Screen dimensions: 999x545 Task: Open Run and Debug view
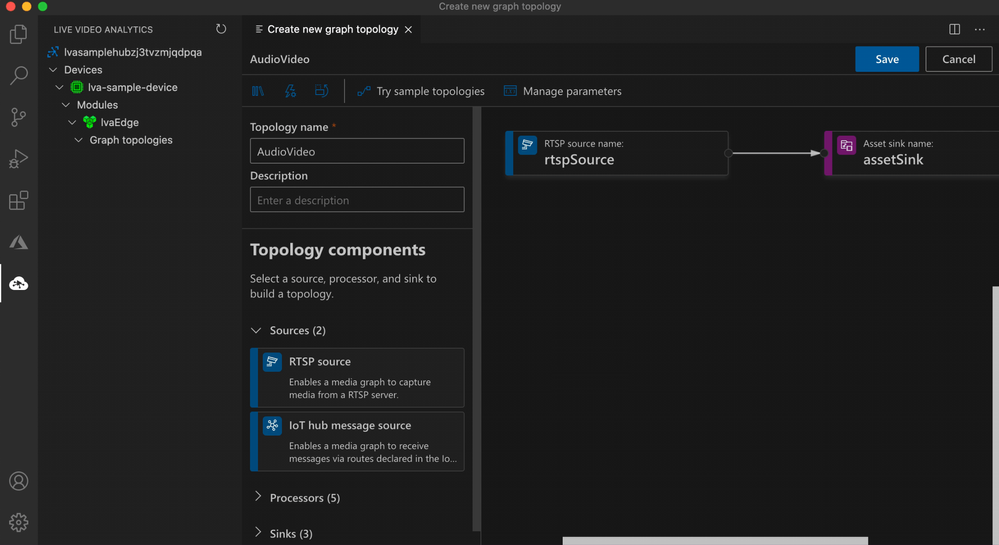[x=18, y=159]
